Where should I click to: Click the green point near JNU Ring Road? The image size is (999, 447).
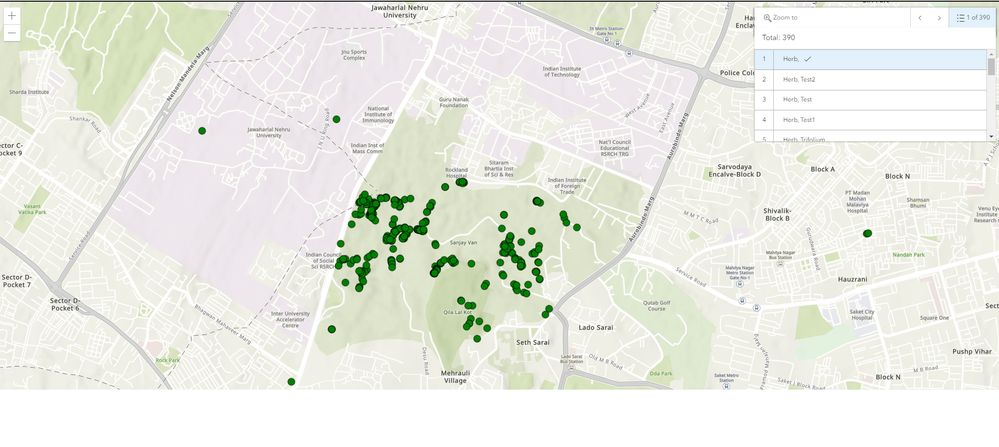336,119
